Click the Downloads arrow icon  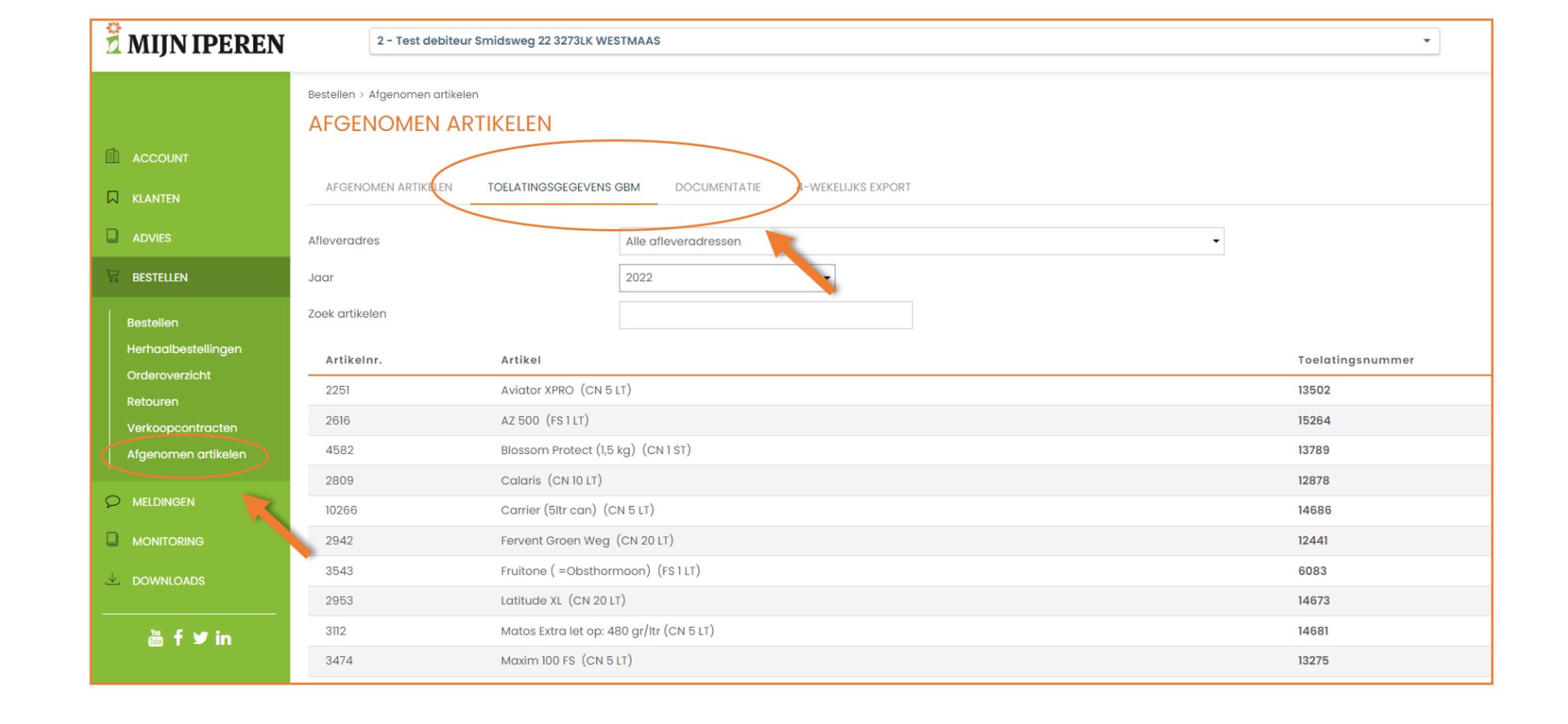pos(113,580)
